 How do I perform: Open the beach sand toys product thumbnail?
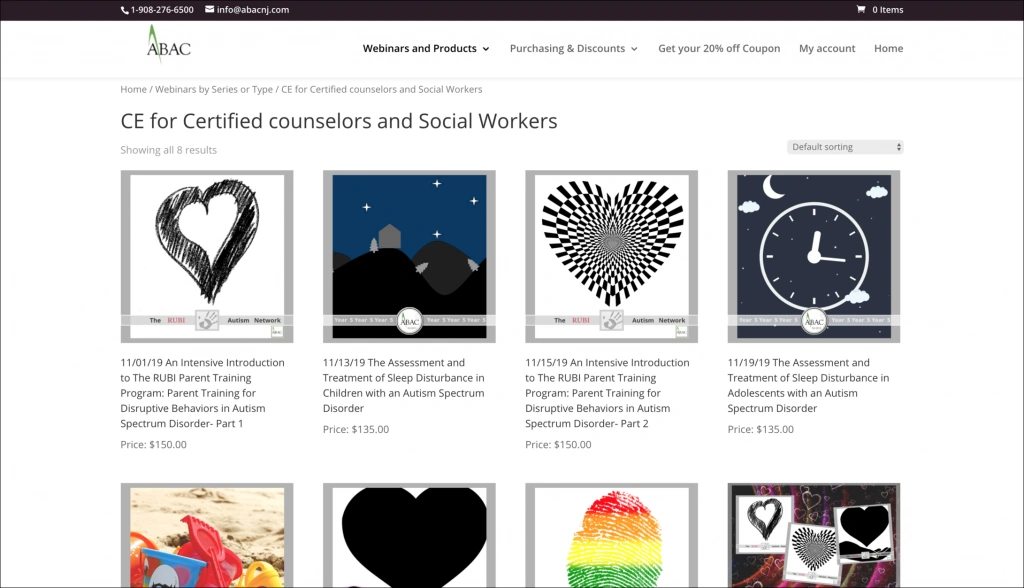[x=207, y=535]
